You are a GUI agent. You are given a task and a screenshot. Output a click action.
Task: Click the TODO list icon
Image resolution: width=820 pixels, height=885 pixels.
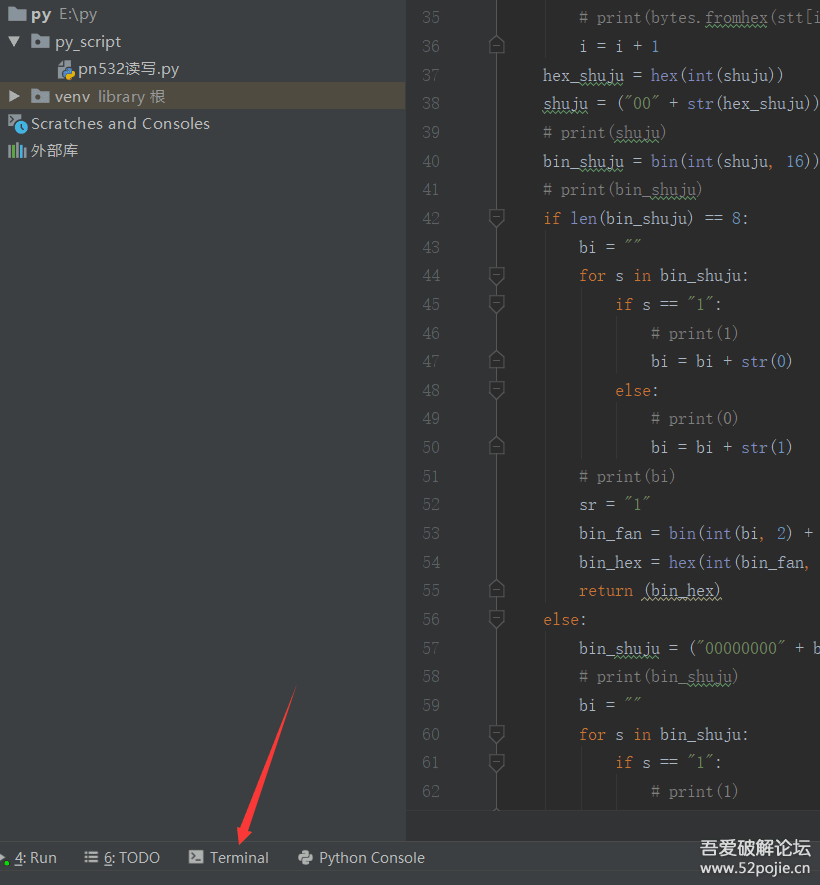(x=91, y=857)
